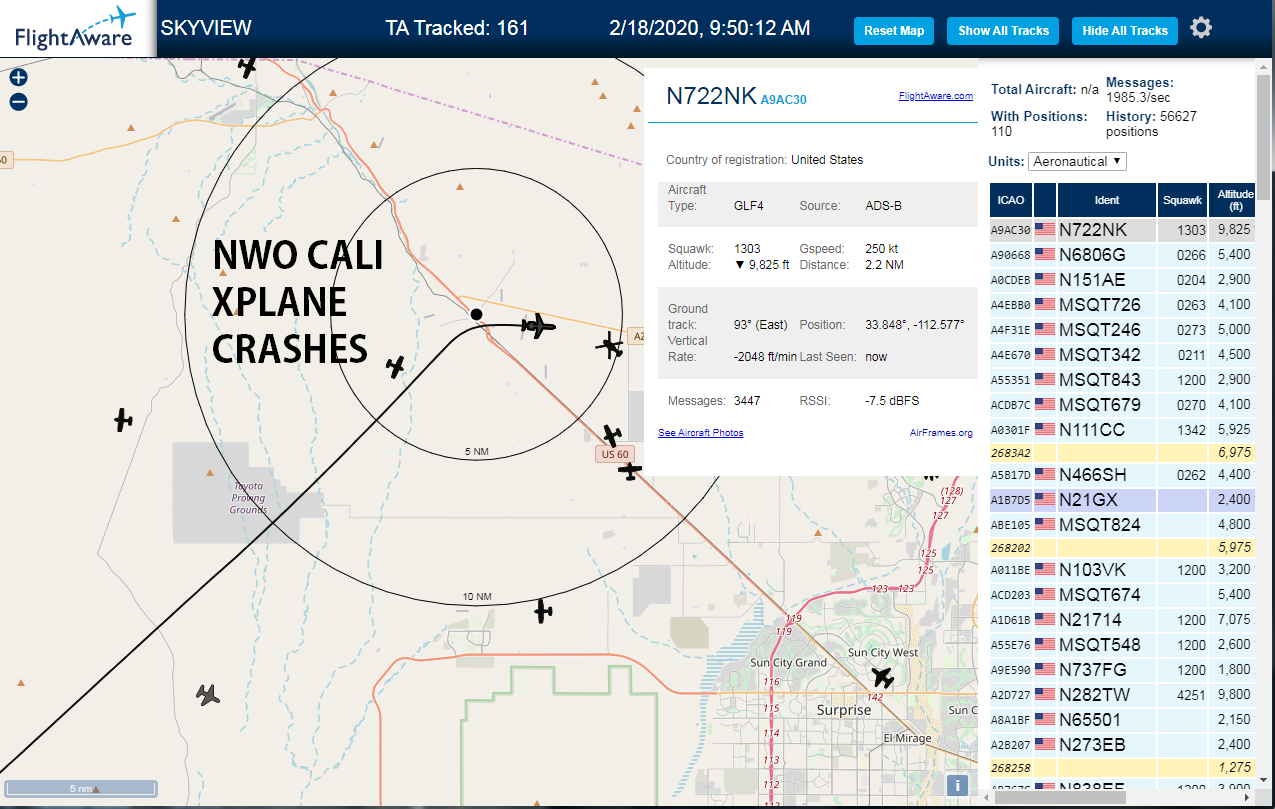The image size is (1275, 809).
Task: Click Reset Map button
Action: pyautogui.click(x=894, y=30)
